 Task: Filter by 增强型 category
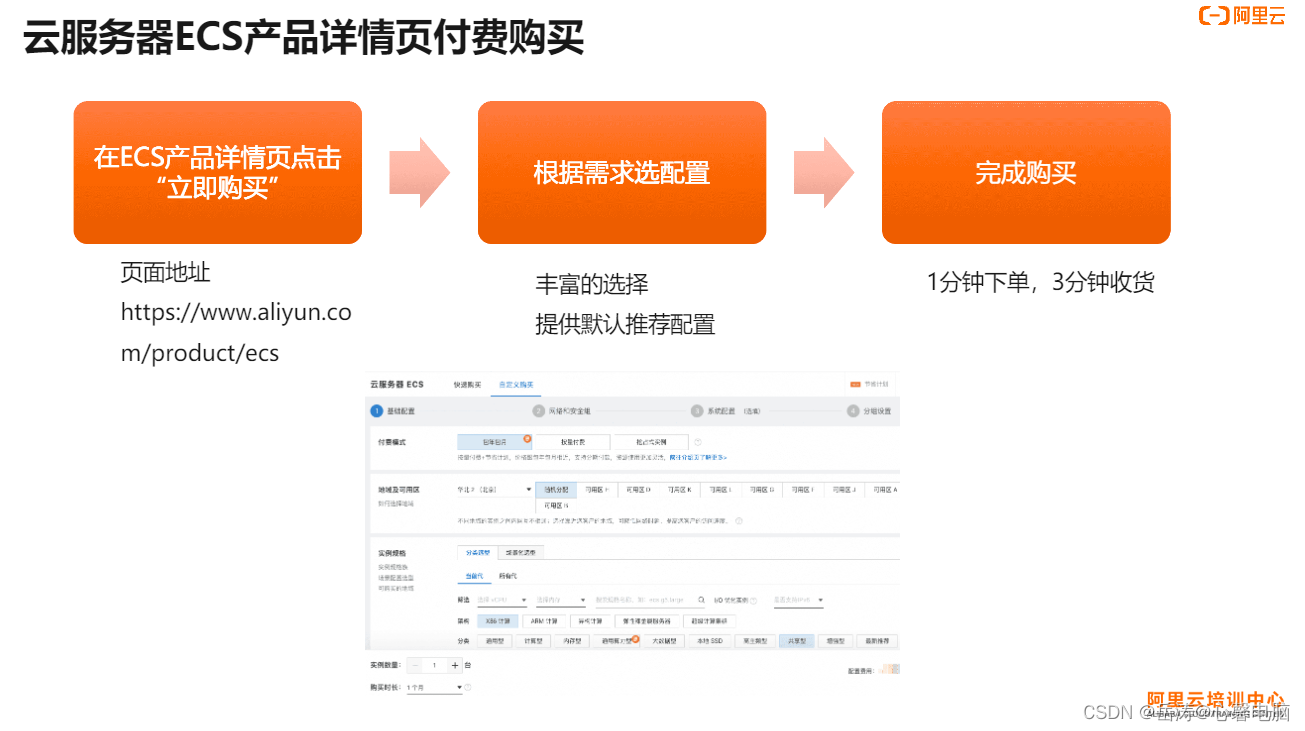pyautogui.click(x=836, y=641)
